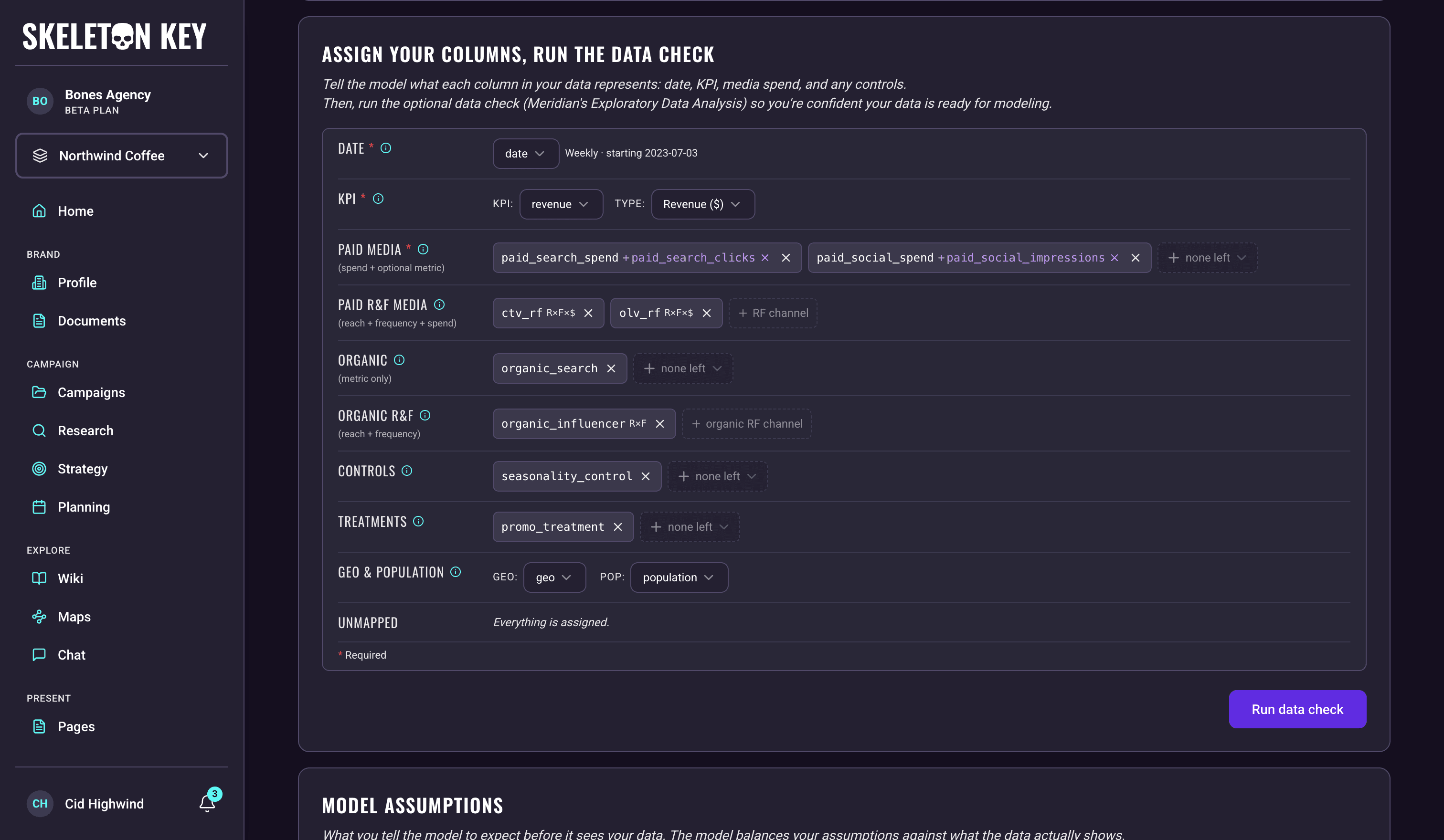Add an RF channel
The height and width of the screenshot is (840, 1444).
(x=773, y=313)
